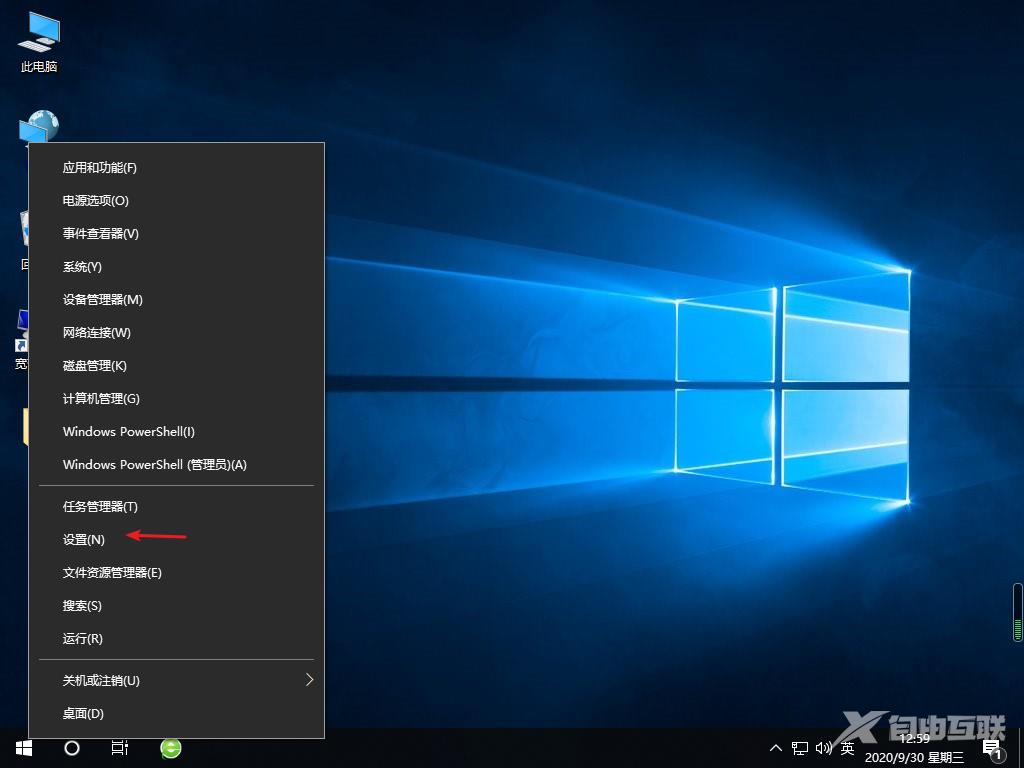The image size is (1024, 768).
Task: Switch input language 英 indicator
Action: coord(847,748)
